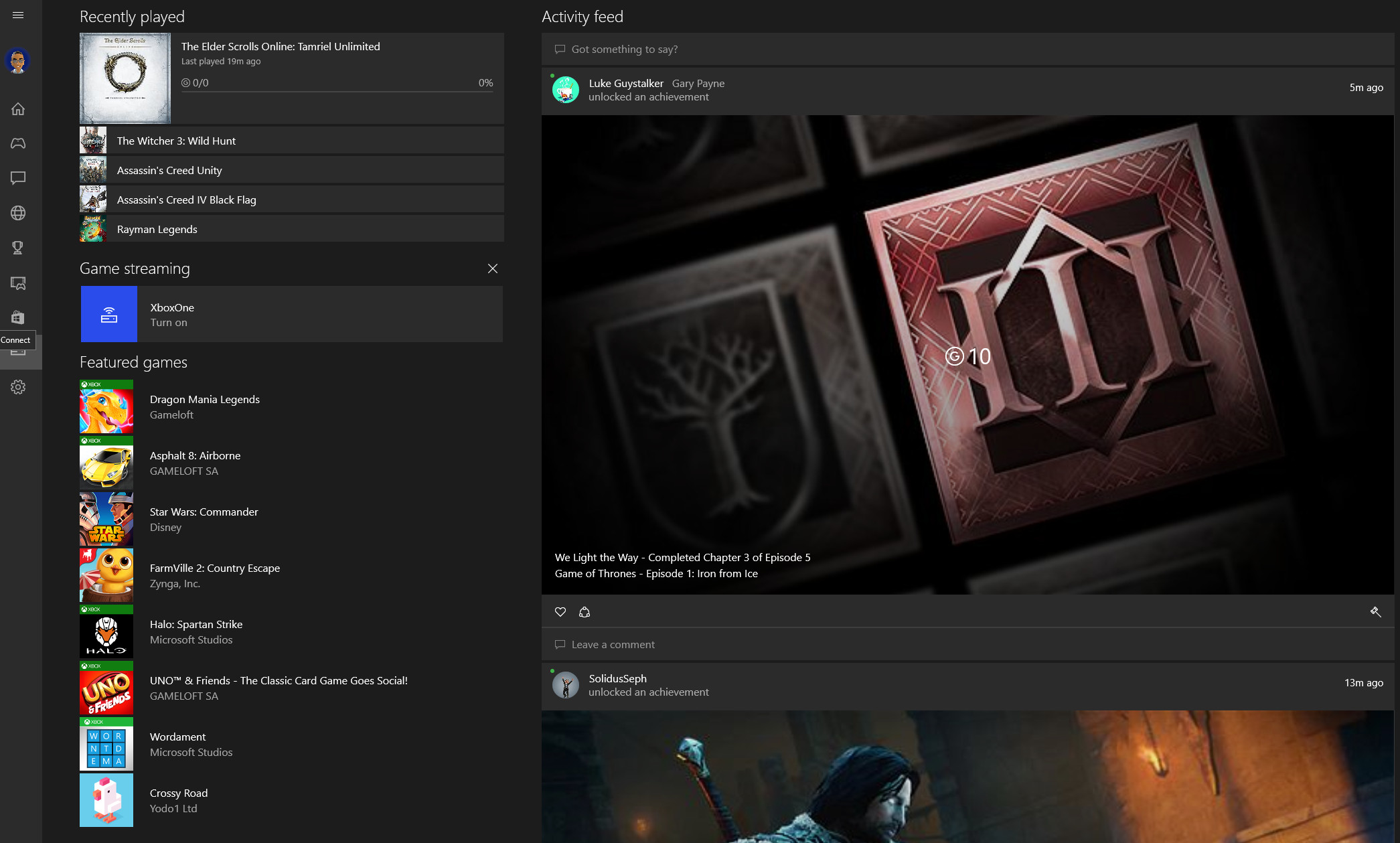Click the report gavel icon on post
Screen dimensions: 1400x843
[x=1375, y=612]
